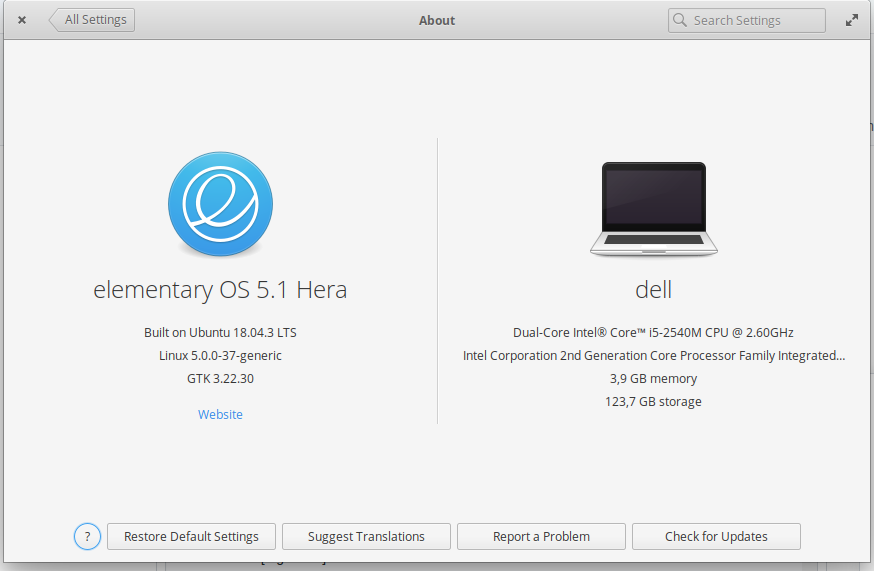Select the Dual-Core Intel Core i5-2540M CPU text
874x571 pixels.
pos(653,332)
